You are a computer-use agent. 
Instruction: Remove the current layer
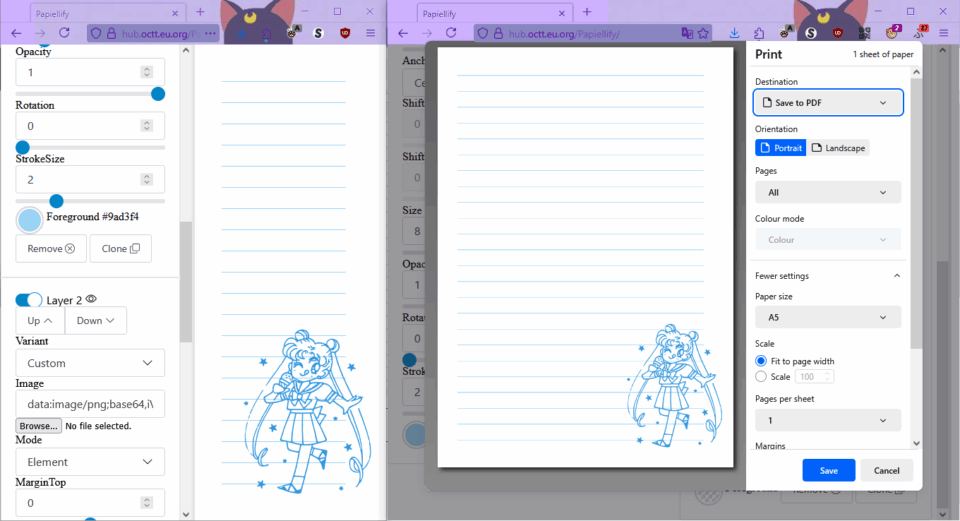click(51, 249)
